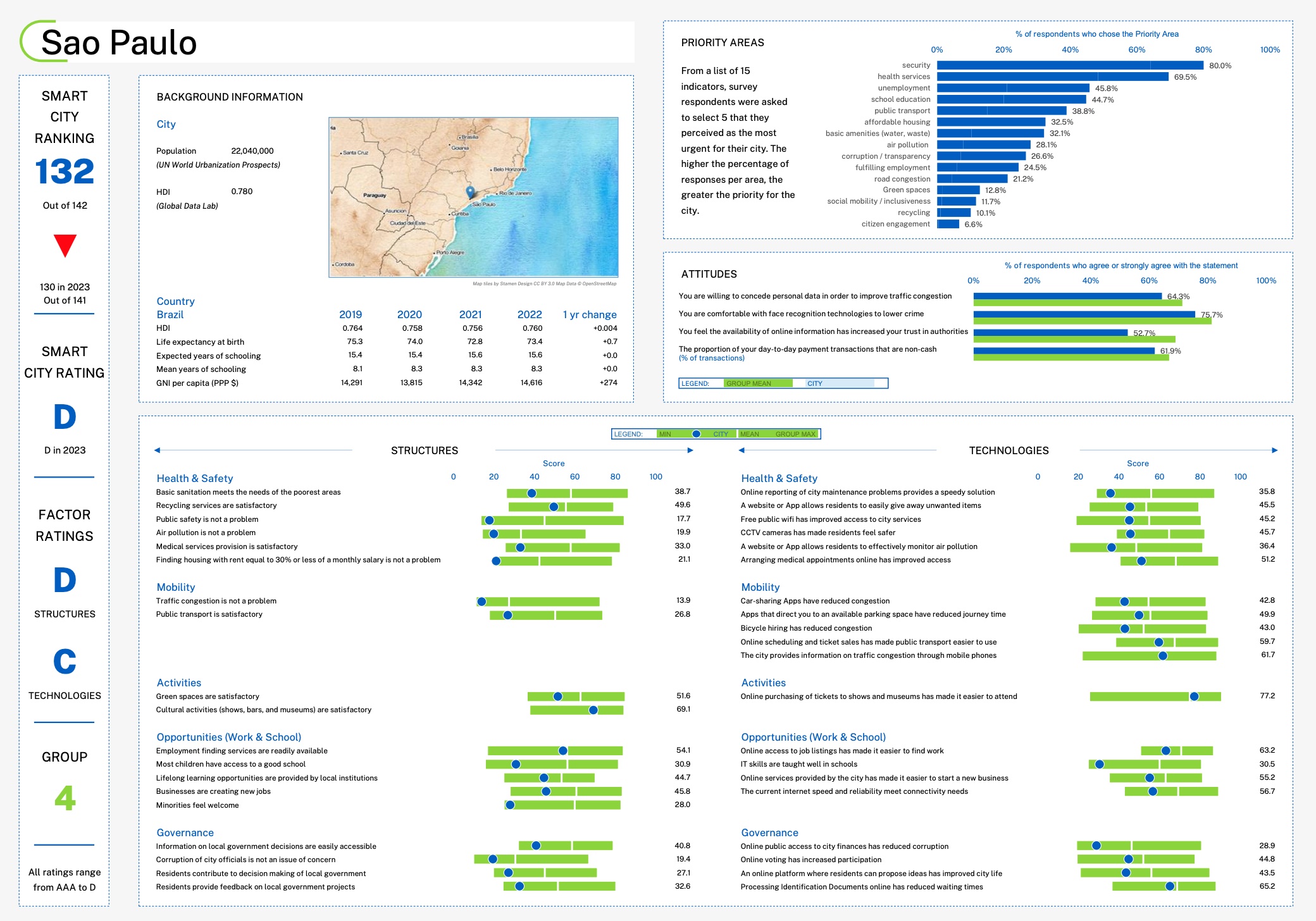Image resolution: width=1316 pixels, height=921 pixels.
Task: Click the security bar in Priority Areas
Action: point(1069,64)
